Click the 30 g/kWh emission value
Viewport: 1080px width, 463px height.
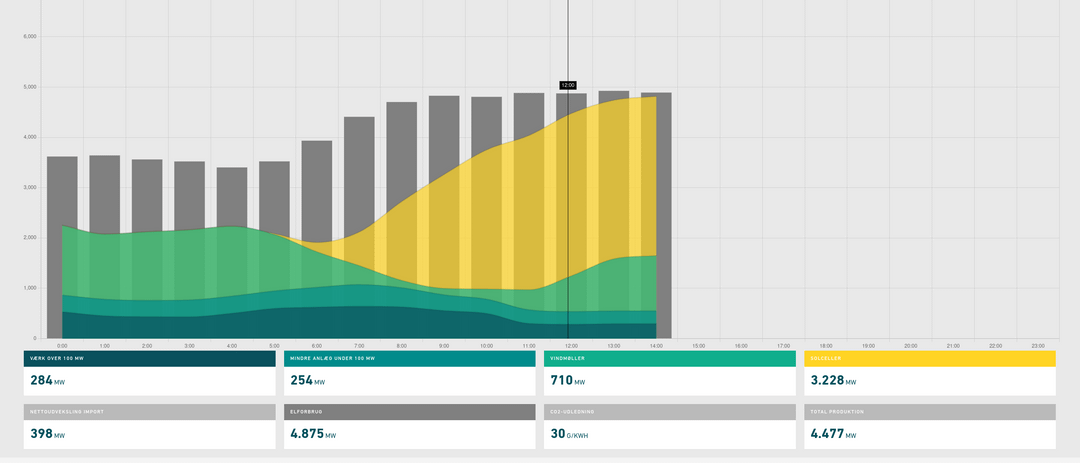click(569, 434)
